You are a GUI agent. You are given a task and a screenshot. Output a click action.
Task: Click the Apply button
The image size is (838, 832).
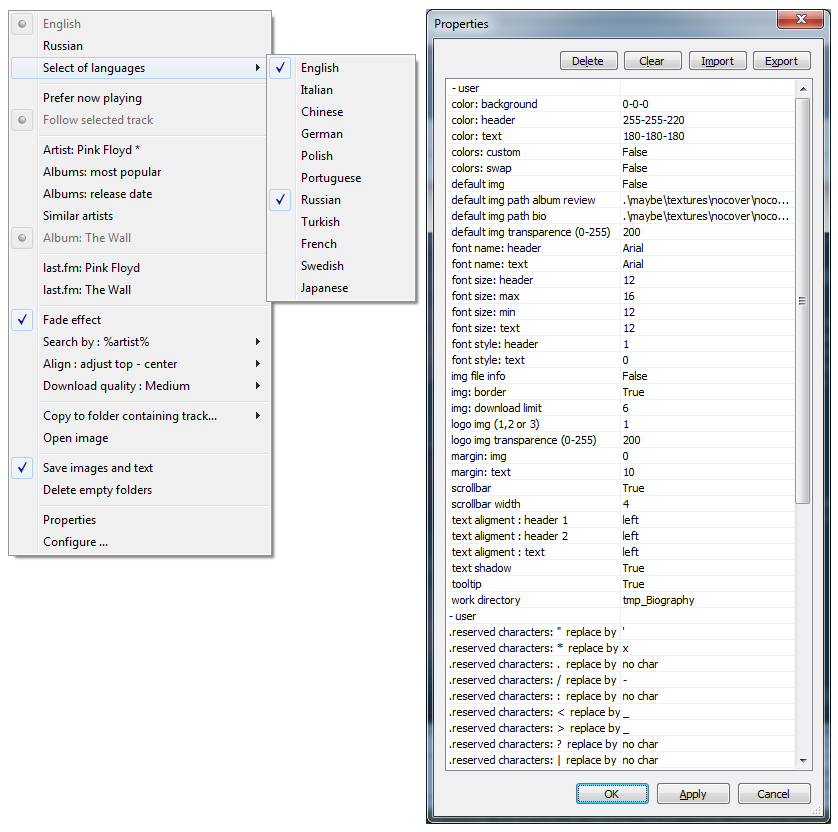coord(693,794)
